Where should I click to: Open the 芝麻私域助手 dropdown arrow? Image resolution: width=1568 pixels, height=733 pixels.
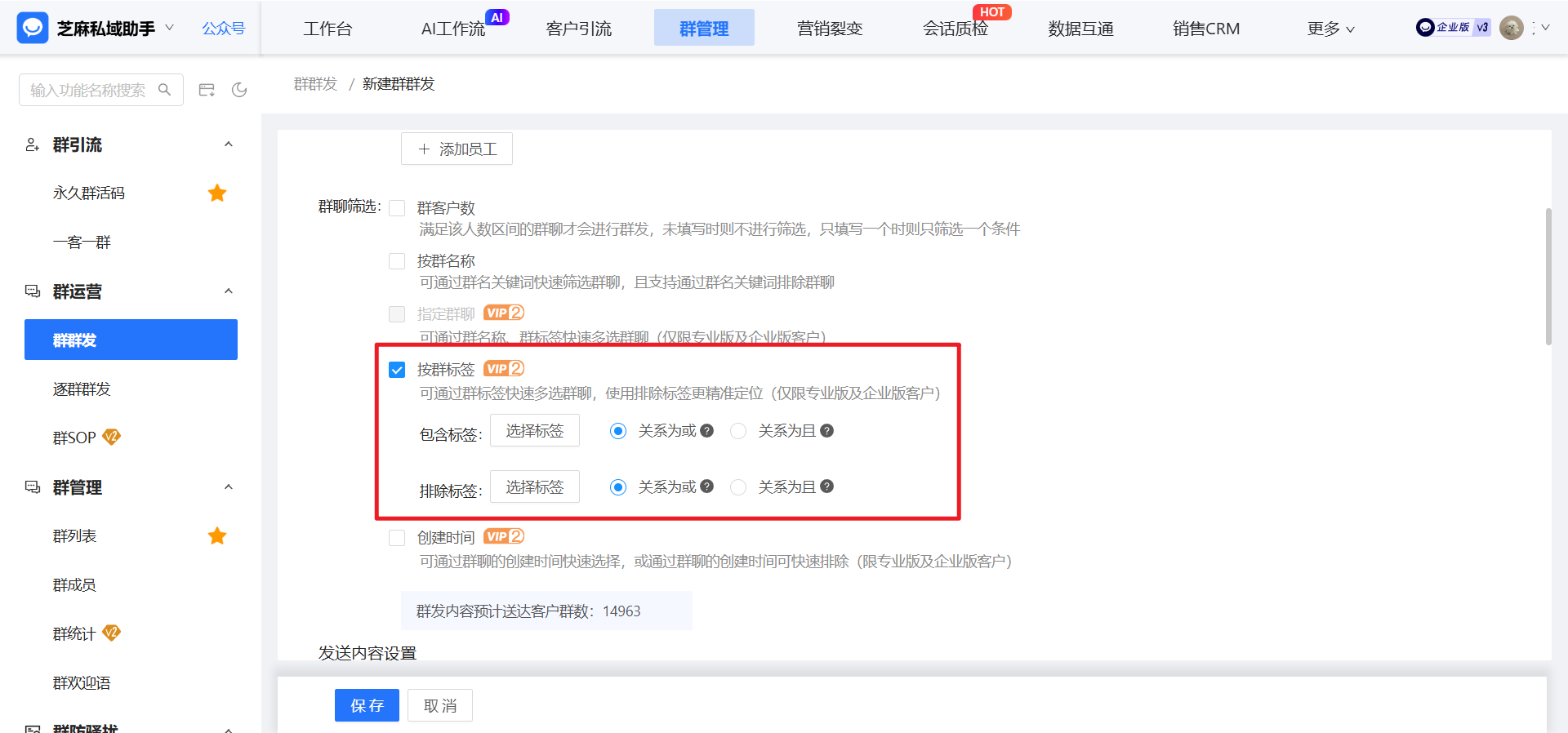[170, 27]
